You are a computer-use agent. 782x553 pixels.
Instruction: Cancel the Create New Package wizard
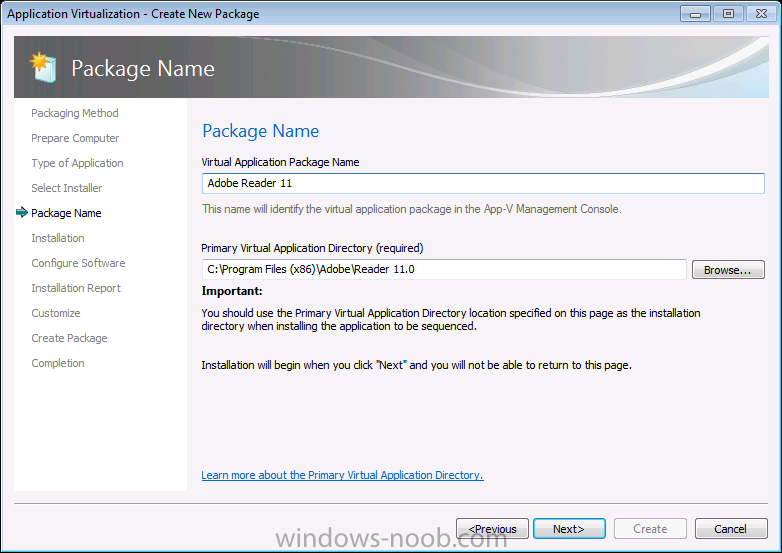tap(731, 529)
